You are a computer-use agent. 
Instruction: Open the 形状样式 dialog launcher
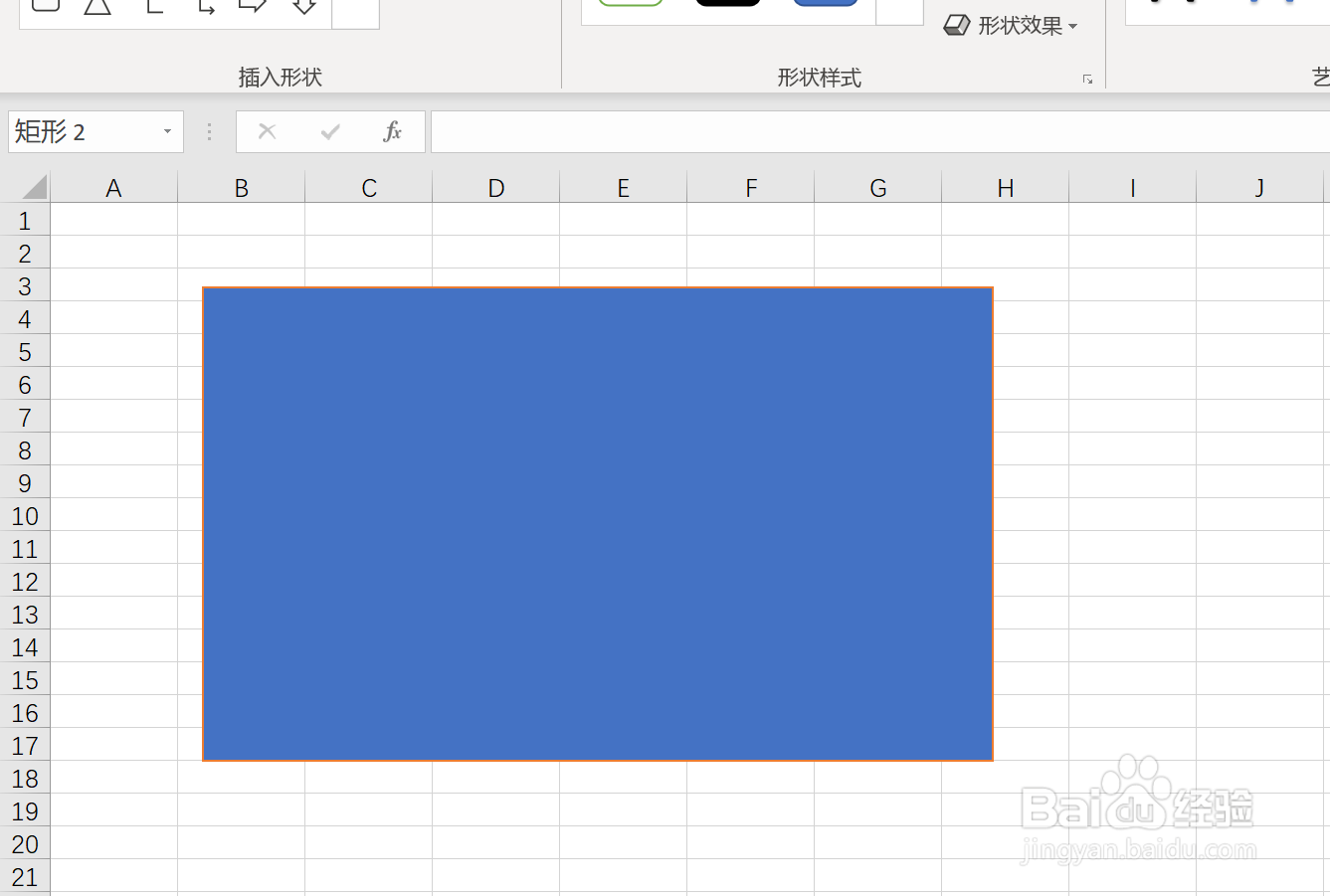(x=1087, y=79)
